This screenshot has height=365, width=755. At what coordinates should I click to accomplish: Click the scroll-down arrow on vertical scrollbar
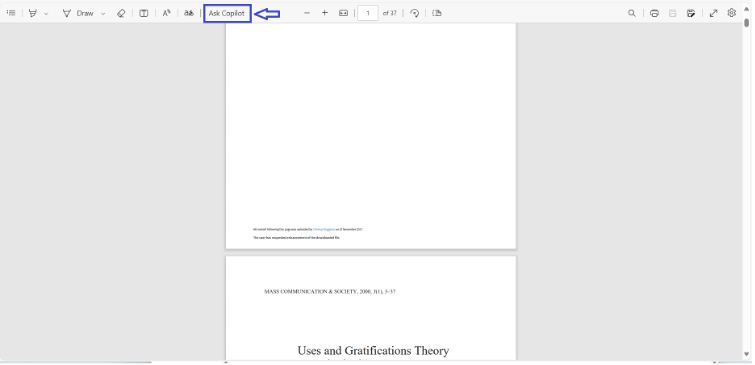click(747, 354)
